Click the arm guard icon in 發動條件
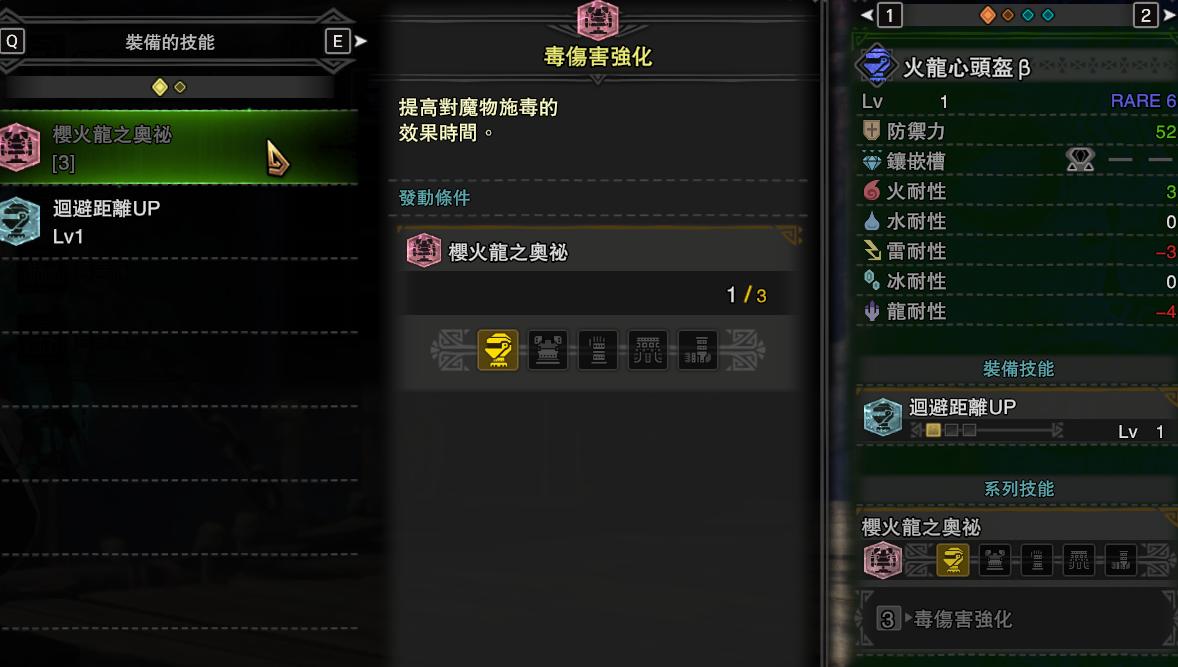The image size is (1178, 667). point(598,350)
